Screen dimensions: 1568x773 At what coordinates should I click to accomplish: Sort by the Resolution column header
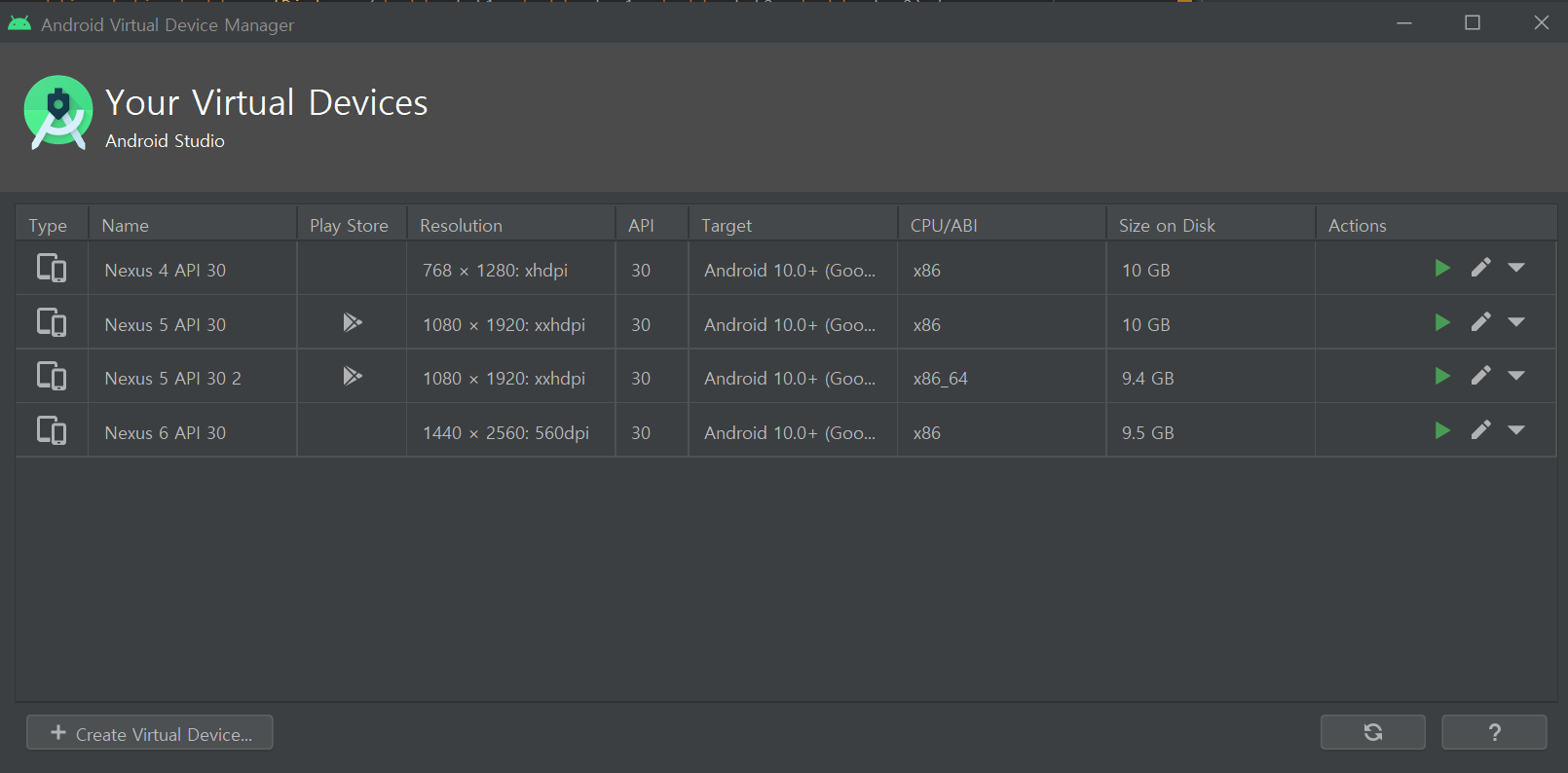click(511, 225)
